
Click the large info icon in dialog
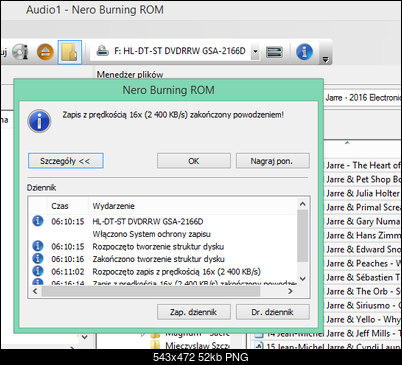pos(39,121)
